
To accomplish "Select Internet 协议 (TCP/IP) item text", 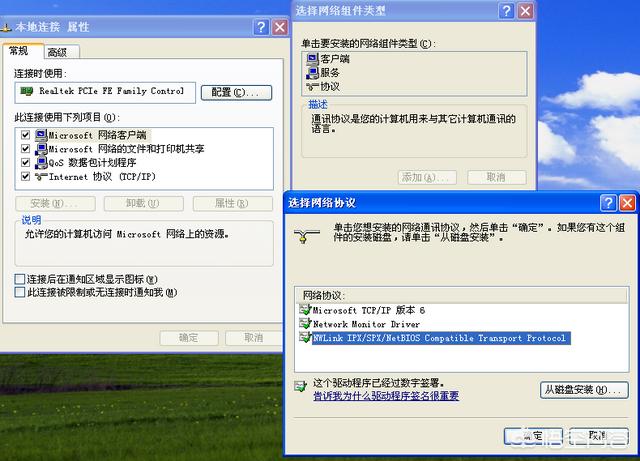I will pos(102,176).
